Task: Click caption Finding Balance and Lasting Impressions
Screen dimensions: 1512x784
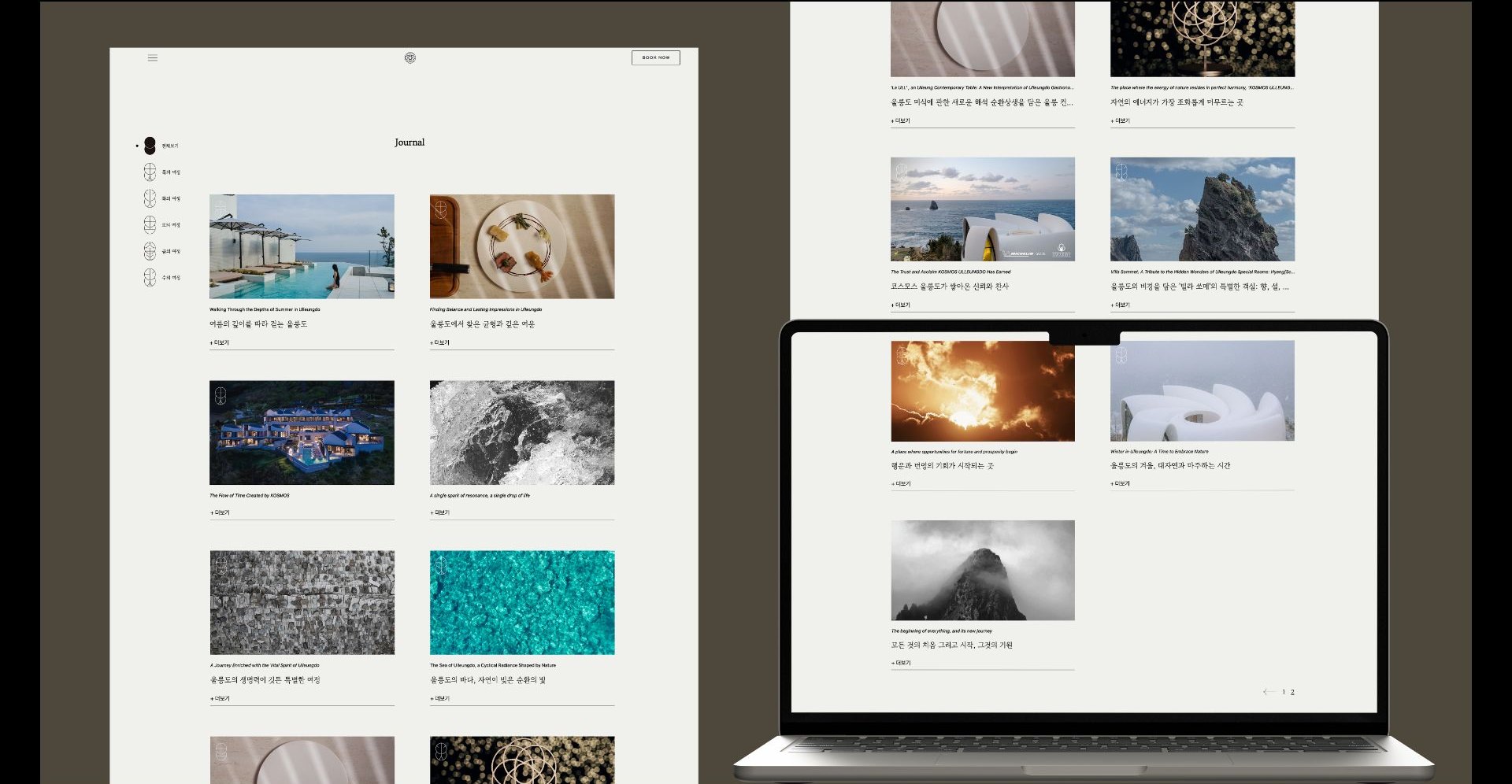Action: [486, 309]
